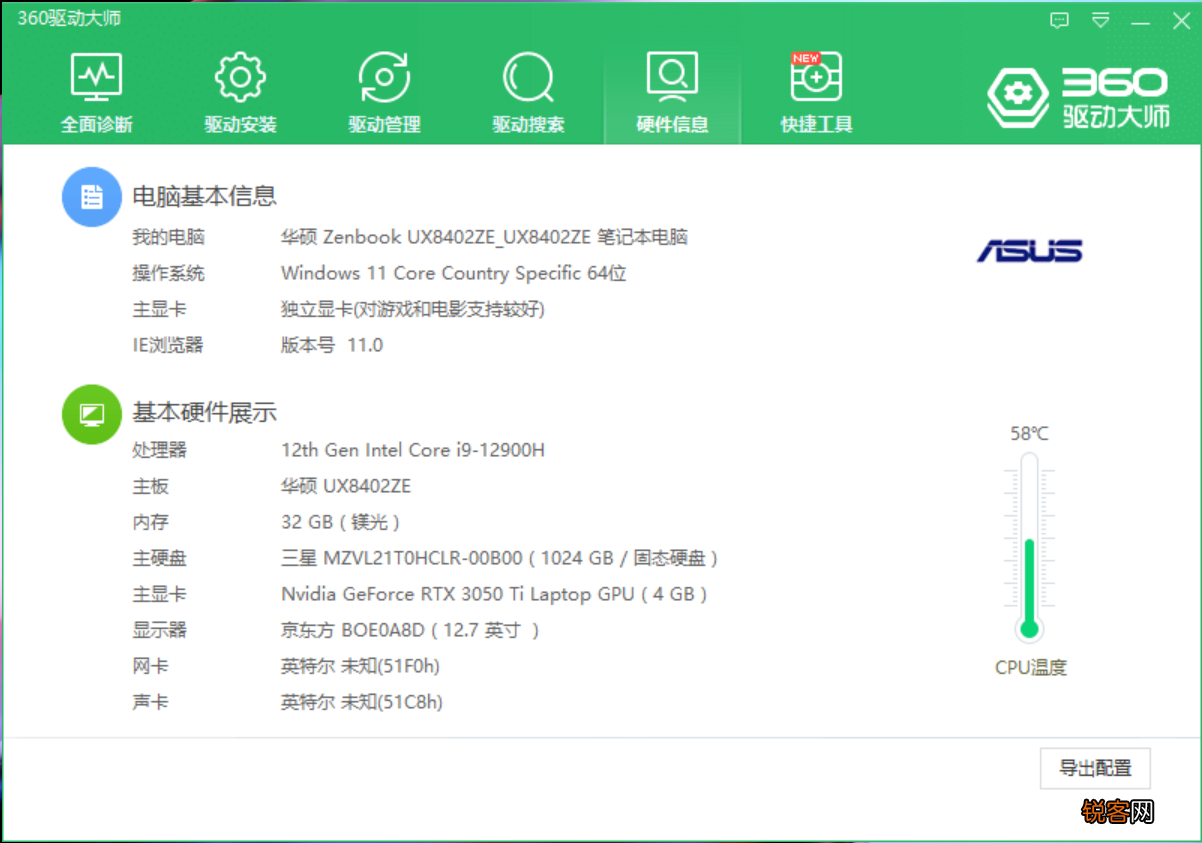The height and width of the screenshot is (843, 1202).
Task: Click the ASUS brand logo
Action: 1029,250
